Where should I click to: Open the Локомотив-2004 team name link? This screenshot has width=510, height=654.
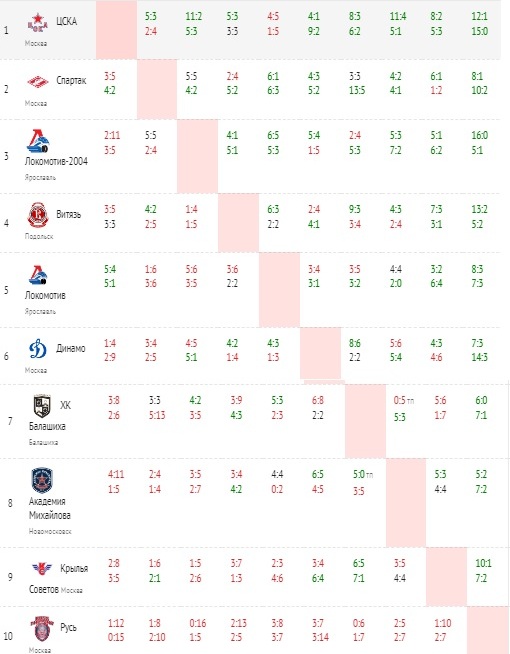(x=56, y=161)
